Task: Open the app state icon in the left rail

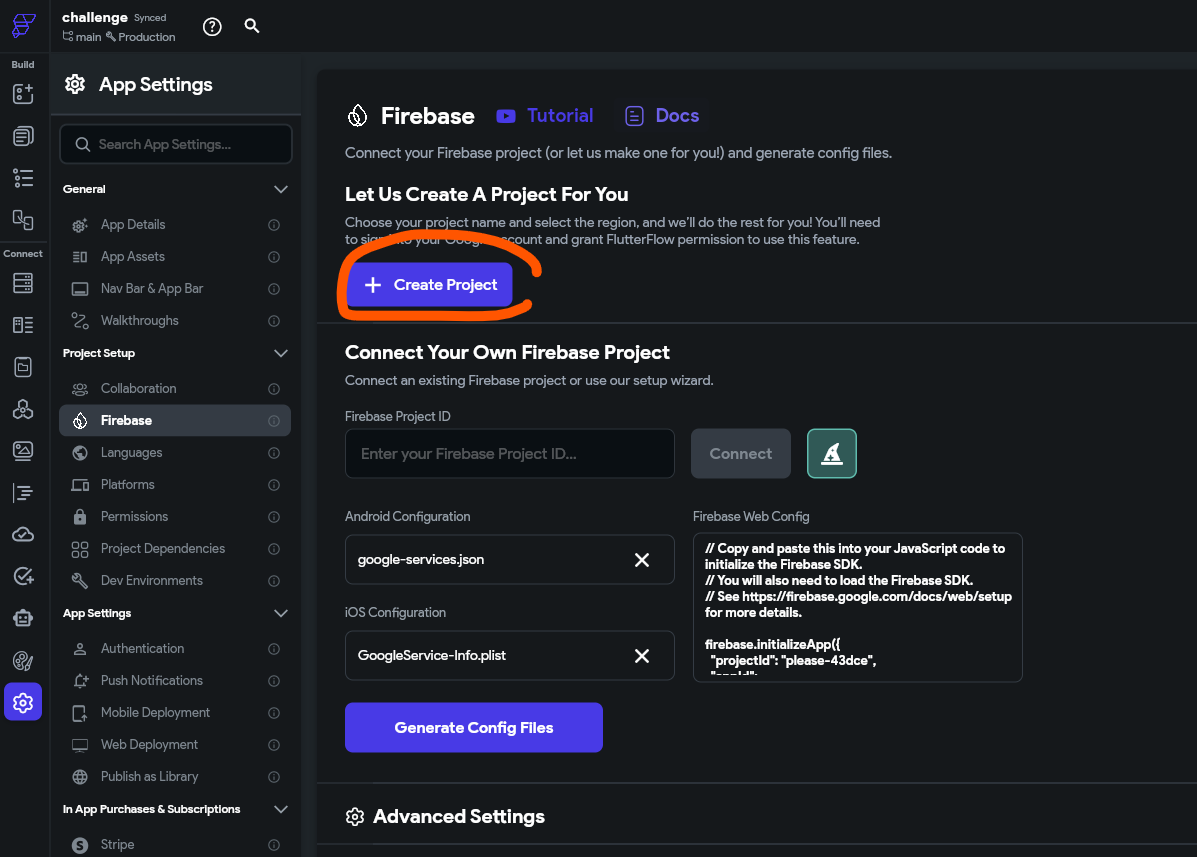Action: pyautogui.click(x=23, y=367)
